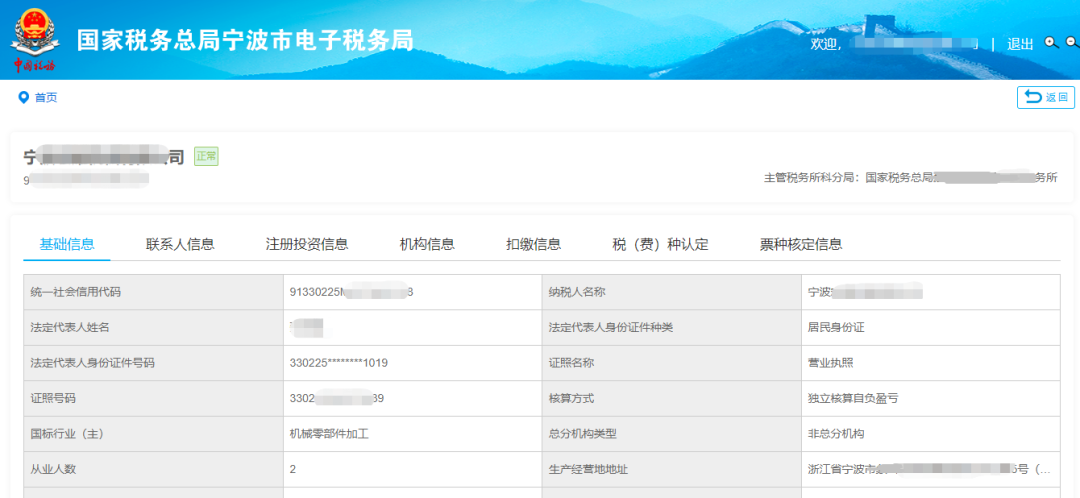This screenshot has width=1080, height=498.
Task: Go to 首页 breadcrumb link
Action: [46, 98]
